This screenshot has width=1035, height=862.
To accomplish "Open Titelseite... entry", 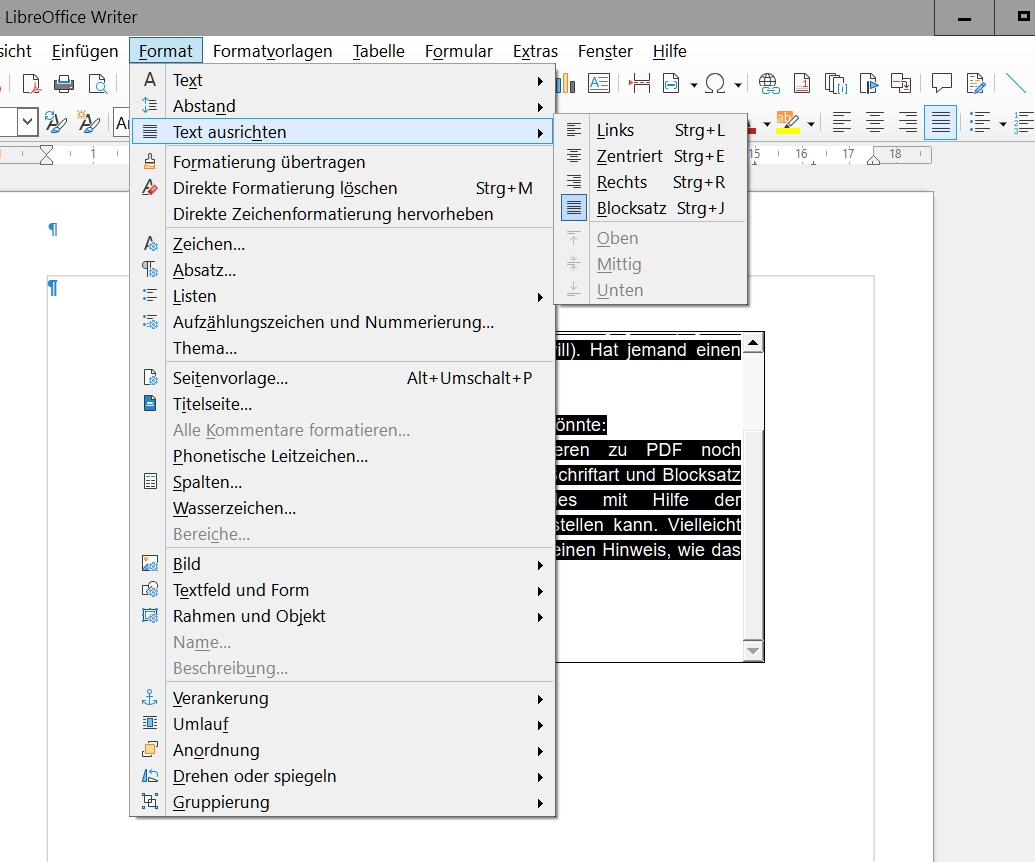I will (343, 404).
